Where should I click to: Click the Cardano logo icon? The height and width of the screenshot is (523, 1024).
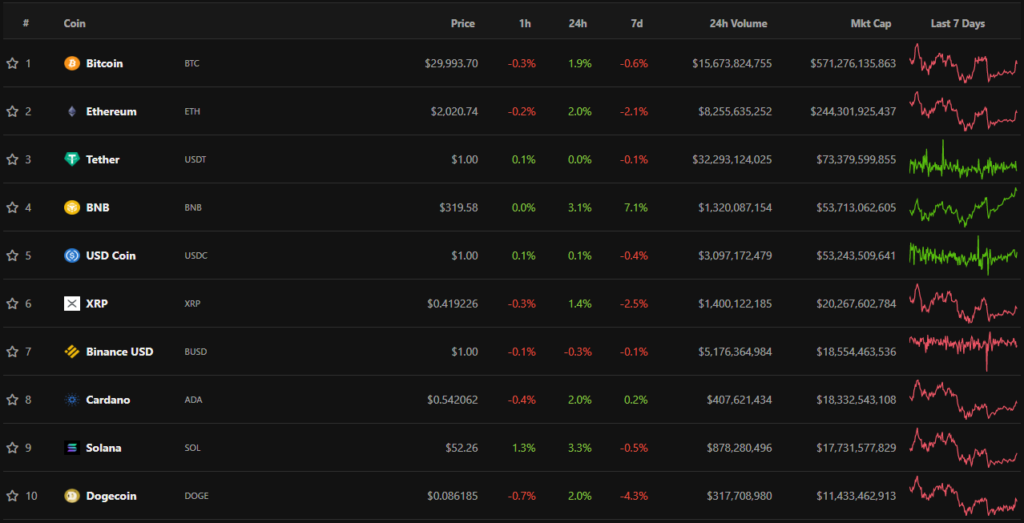(x=72, y=400)
